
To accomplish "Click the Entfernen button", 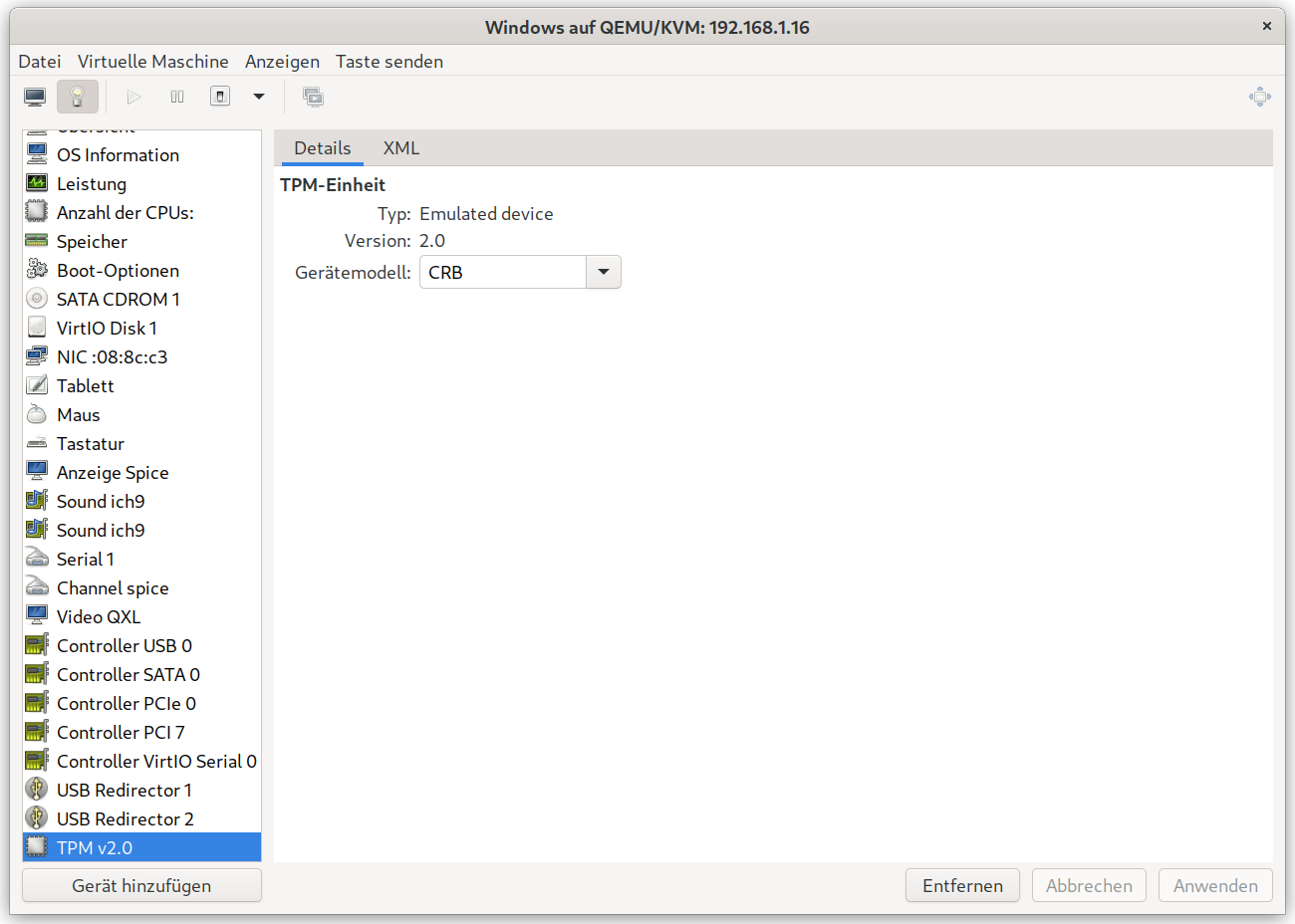I will [x=961, y=885].
